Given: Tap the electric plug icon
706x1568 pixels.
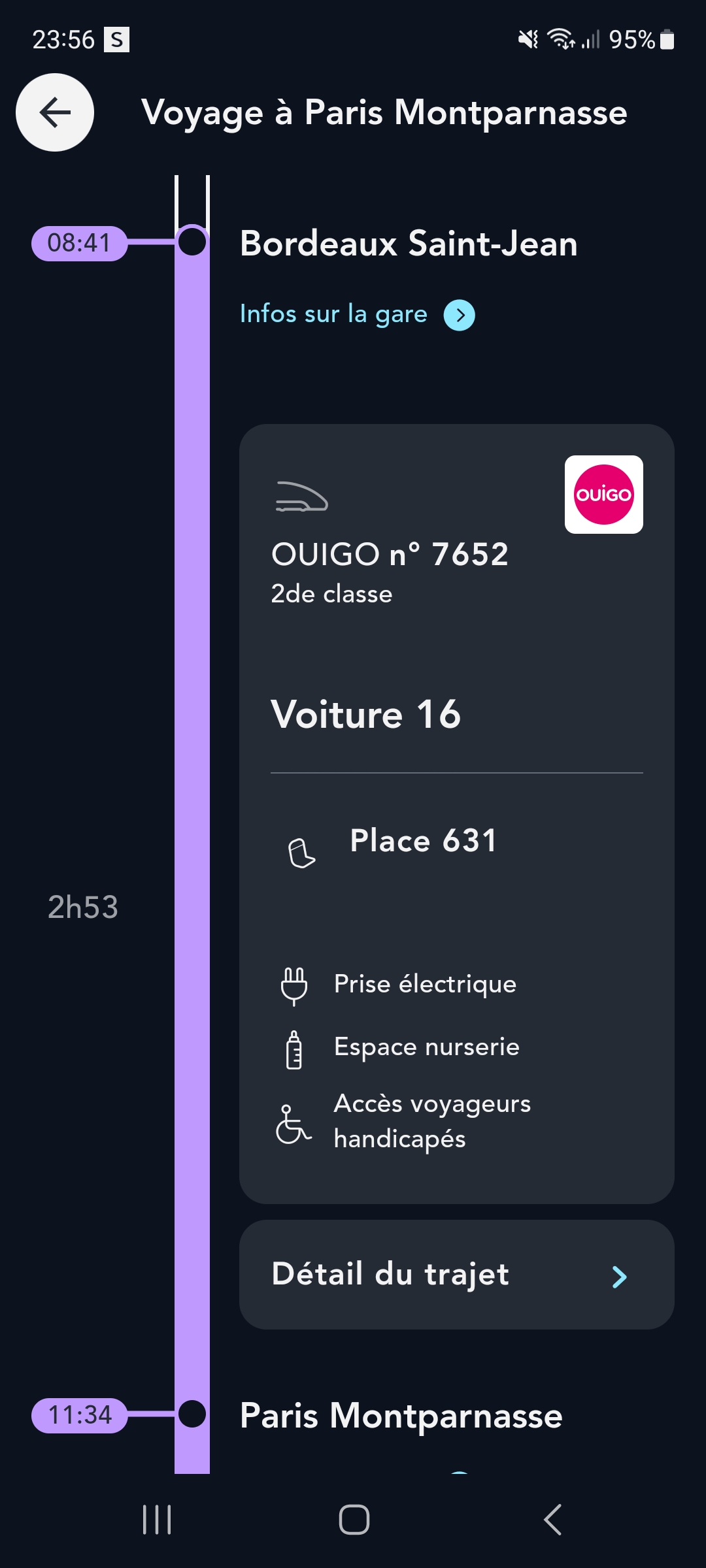Looking at the screenshot, I should (294, 985).
